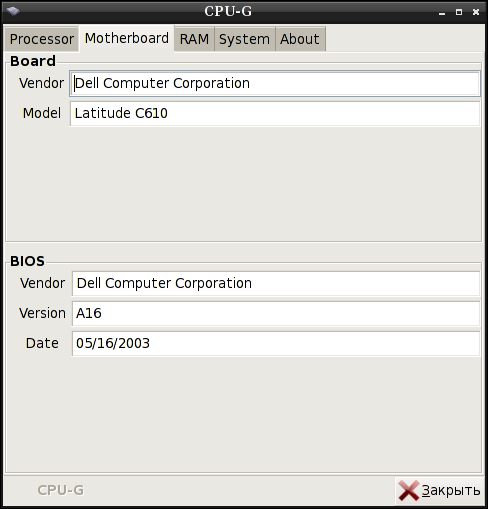Click the BIOS Date field 05/16/2003
Image resolution: width=488 pixels, height=509 pixels.
(276, 343)
